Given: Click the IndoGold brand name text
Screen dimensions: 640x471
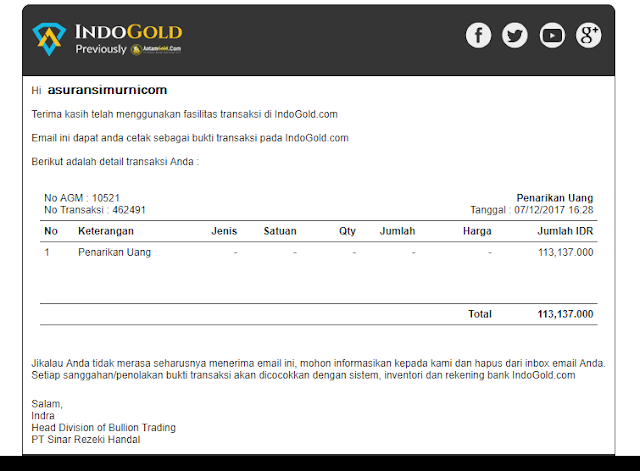Looking at the screenshot, I should [x=129, y=32].
